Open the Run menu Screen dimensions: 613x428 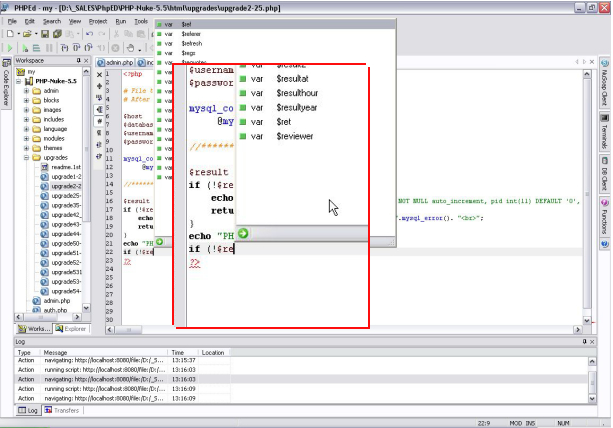pyautogui.click(x=121, y=21)
